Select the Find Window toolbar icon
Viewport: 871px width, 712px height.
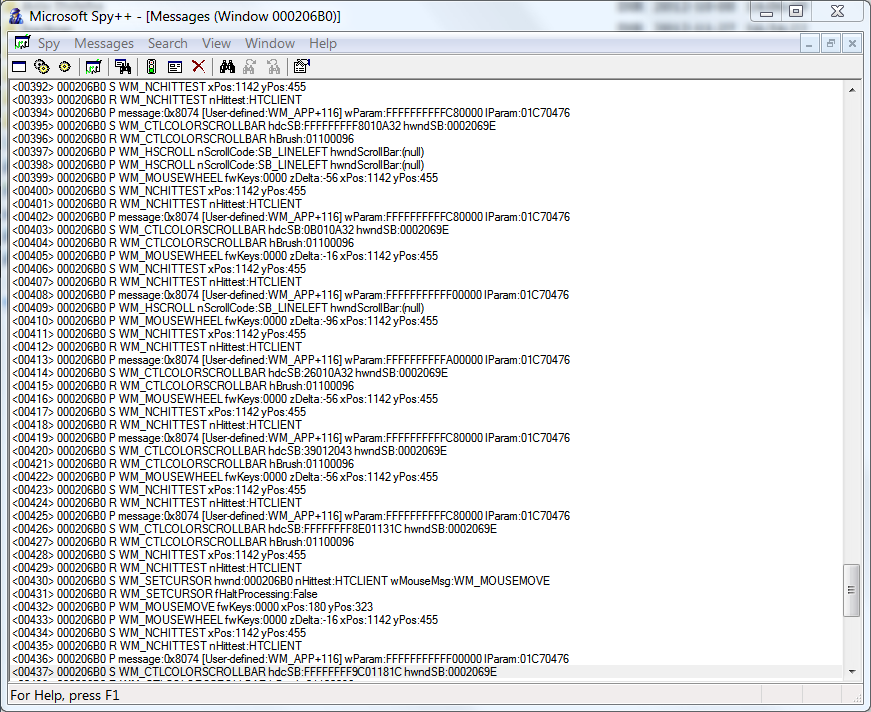point(122,67)
